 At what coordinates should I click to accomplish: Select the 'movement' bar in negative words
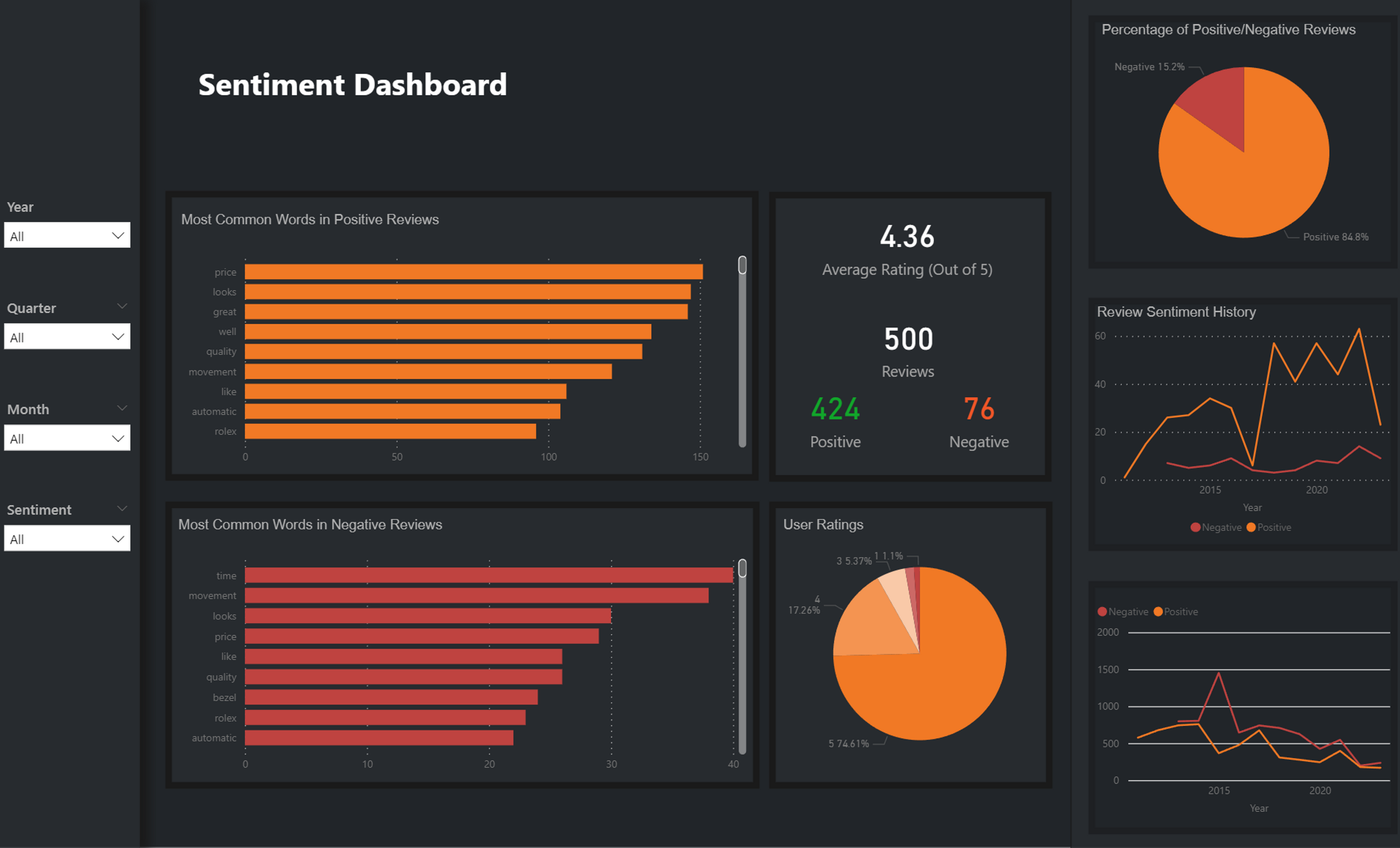477,596
